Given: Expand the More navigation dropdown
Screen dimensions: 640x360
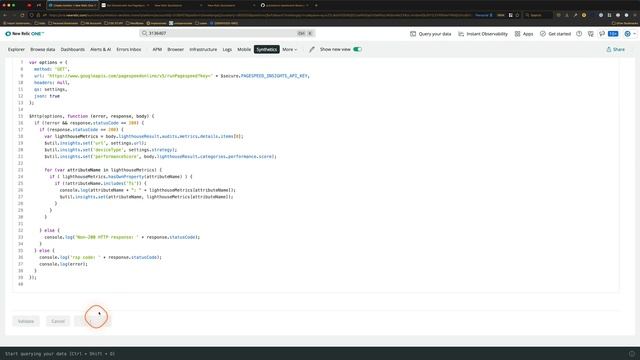Looking at the screenshot, I should tap(289, 49).
